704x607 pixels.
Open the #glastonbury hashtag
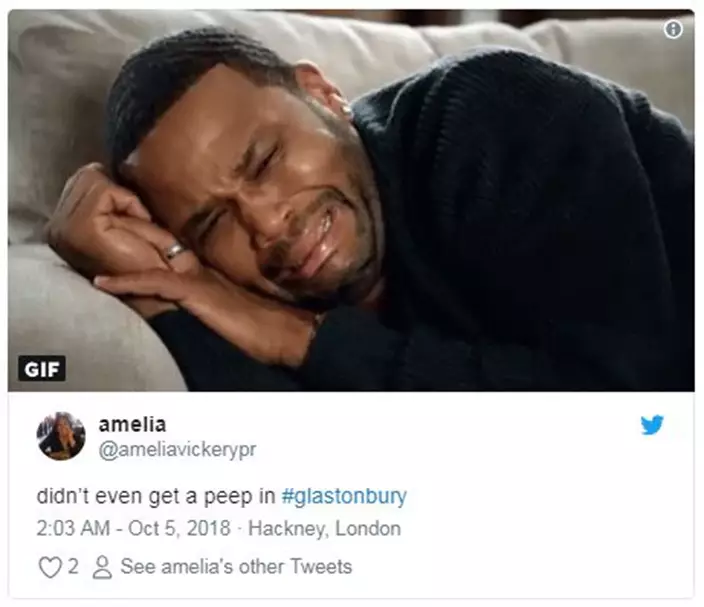coord(344,496)
